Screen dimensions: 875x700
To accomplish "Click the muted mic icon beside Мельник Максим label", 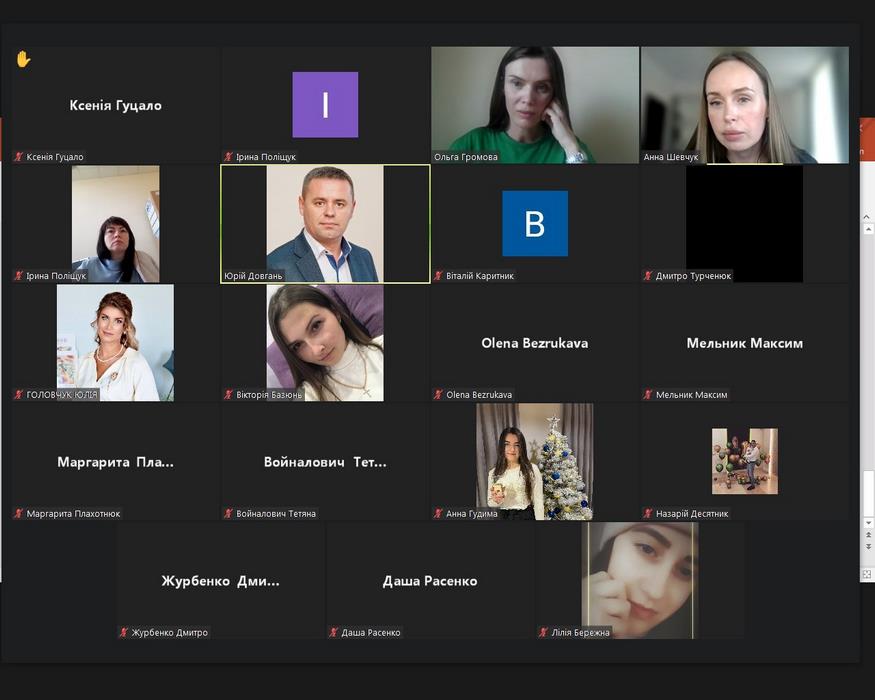I will pos(648,395).
